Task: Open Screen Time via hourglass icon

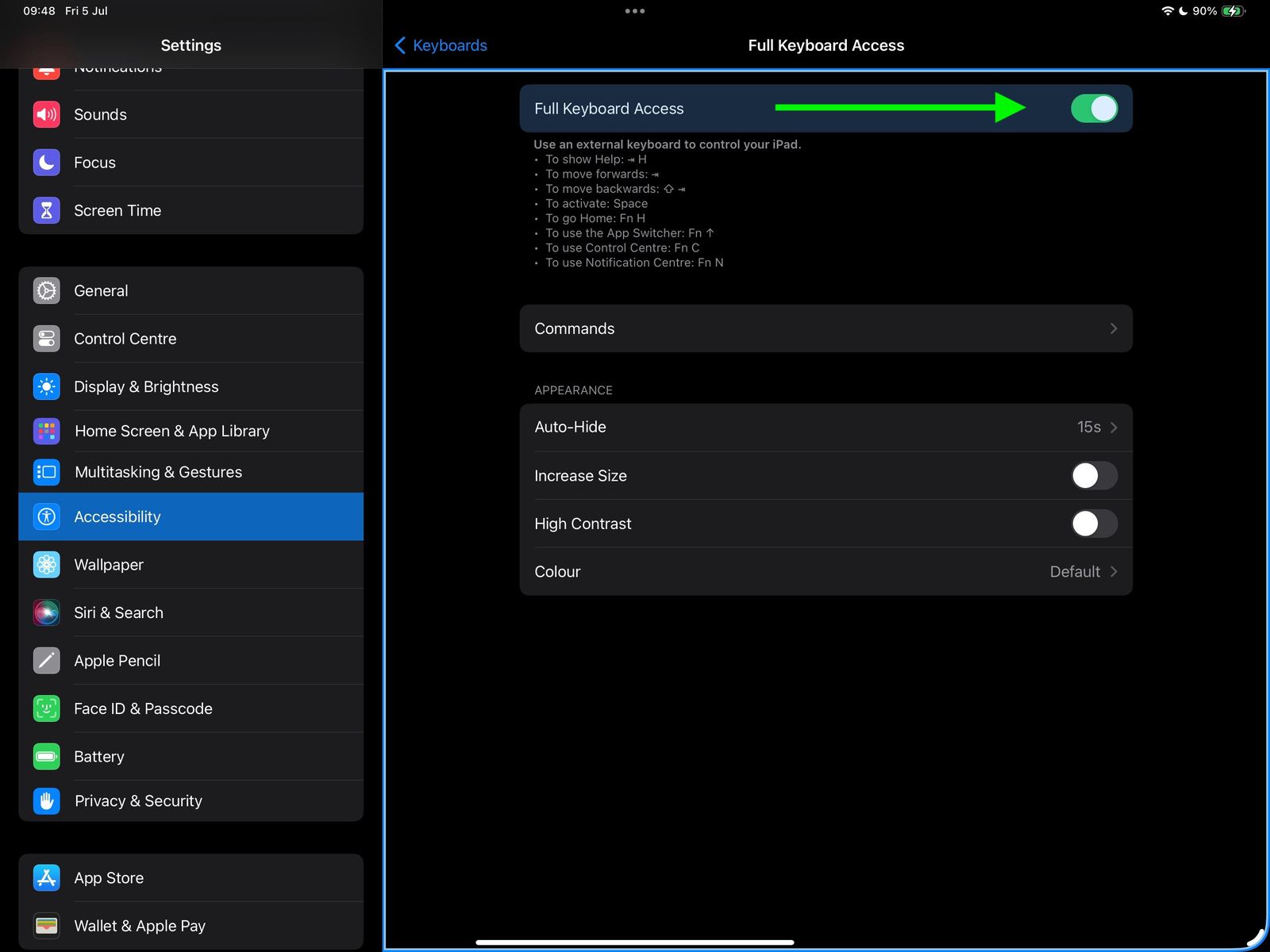Action: pyautogui.click(x=46, y=210)
